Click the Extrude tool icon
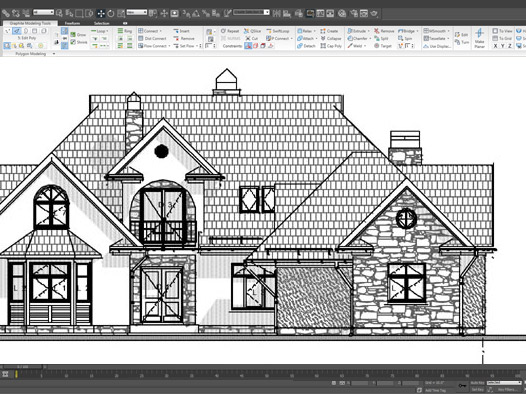526x394 pixels. (x=350, y=31)
